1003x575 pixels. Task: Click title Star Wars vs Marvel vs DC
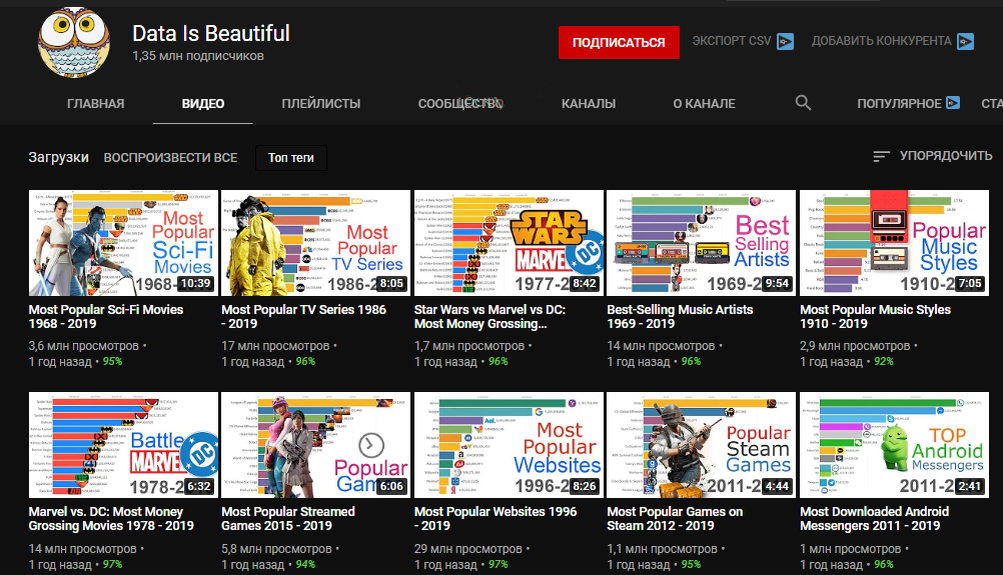point(489,317)
